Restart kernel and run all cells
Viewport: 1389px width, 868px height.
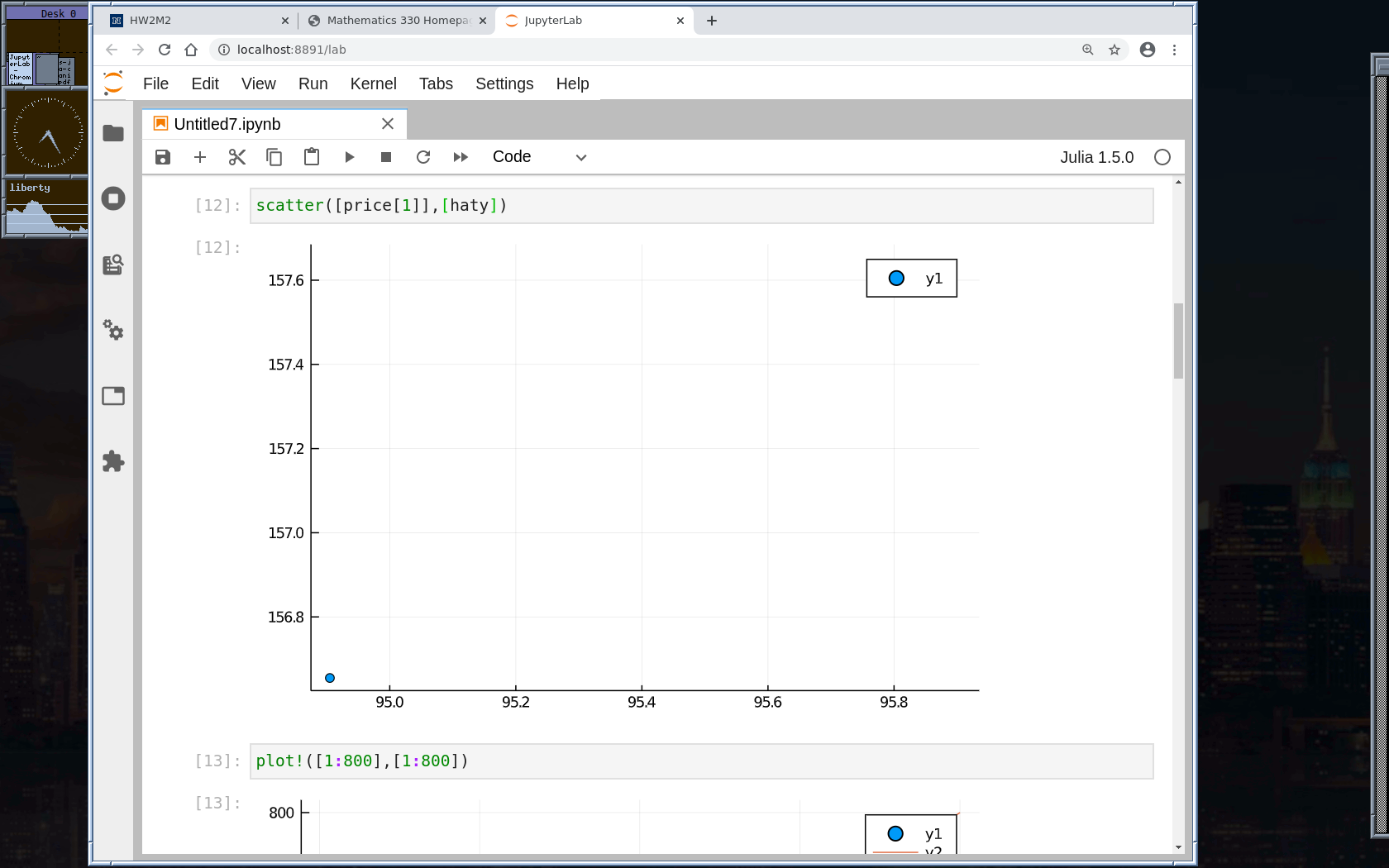[x=461, y=157]
